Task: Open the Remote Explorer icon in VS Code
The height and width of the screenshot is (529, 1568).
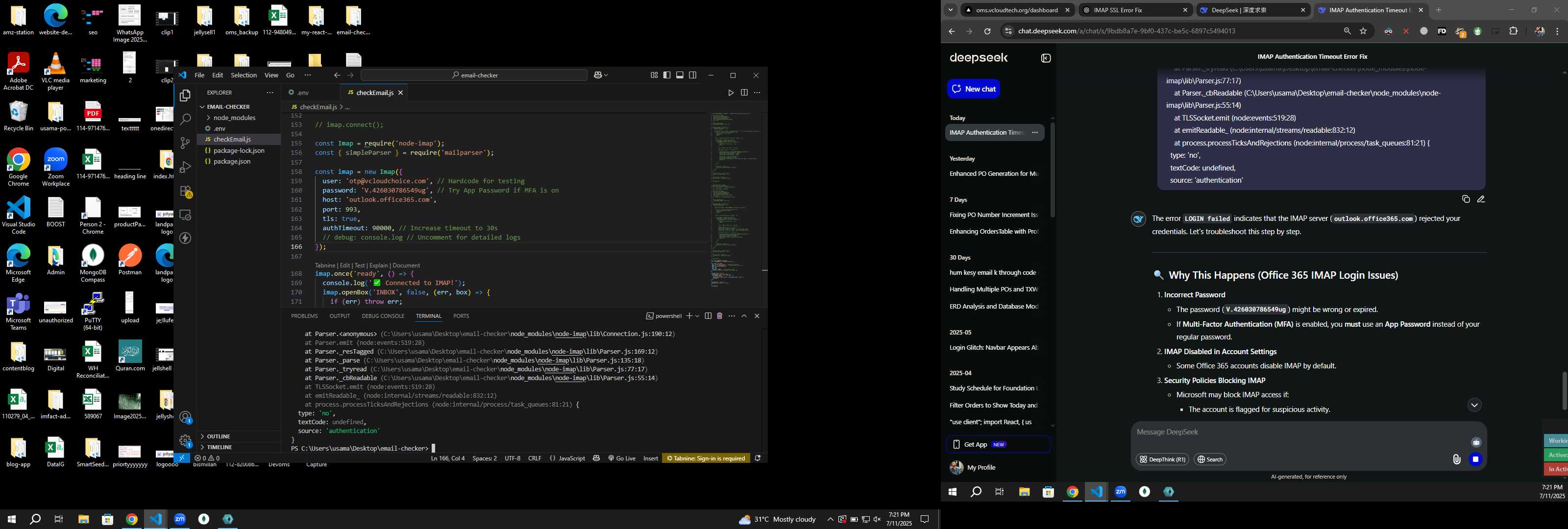Action: [185, 215]
